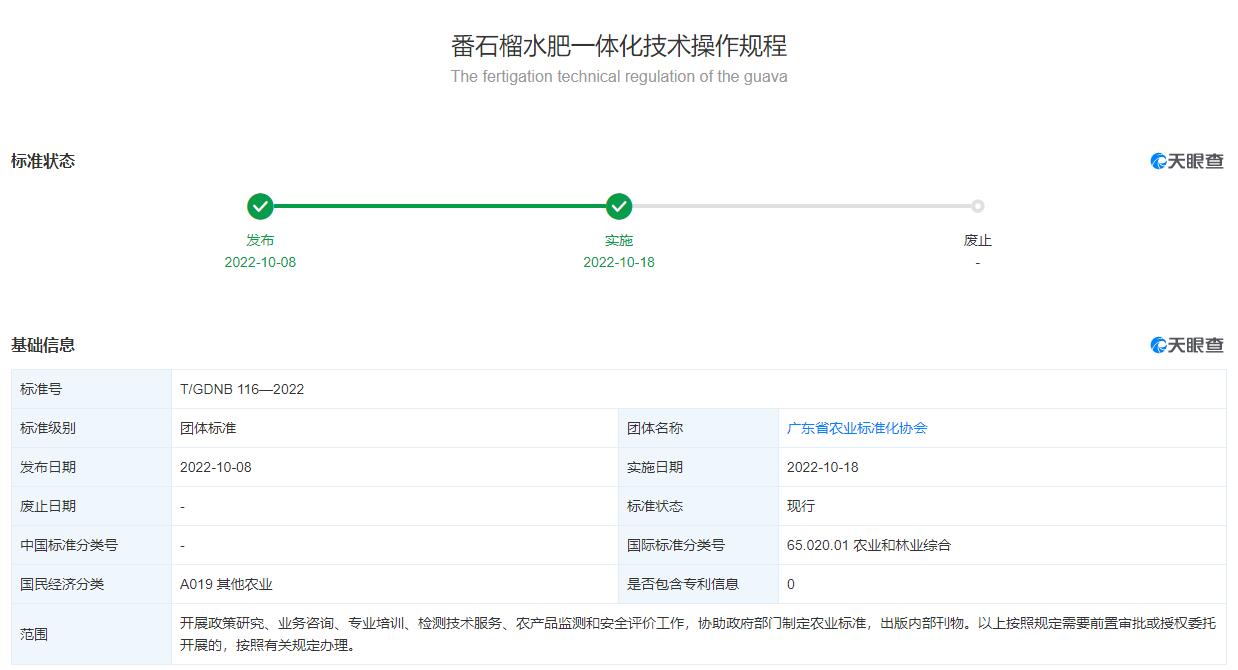Image resolution: width=1238 pixels, height=670 pixels.
Task: Open the 广东省农业标准化协会 organization link
Action: [x=857, y=428]
